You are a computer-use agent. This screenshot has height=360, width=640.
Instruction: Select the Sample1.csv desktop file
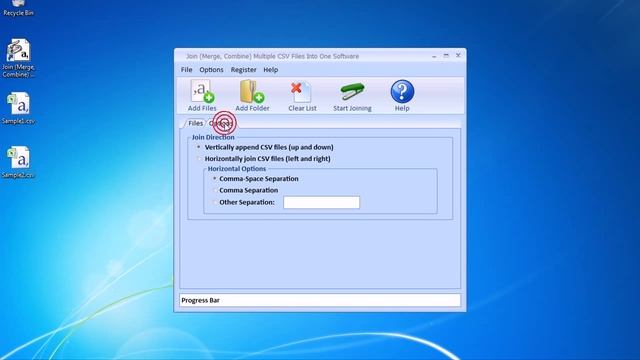click(18, 108)
